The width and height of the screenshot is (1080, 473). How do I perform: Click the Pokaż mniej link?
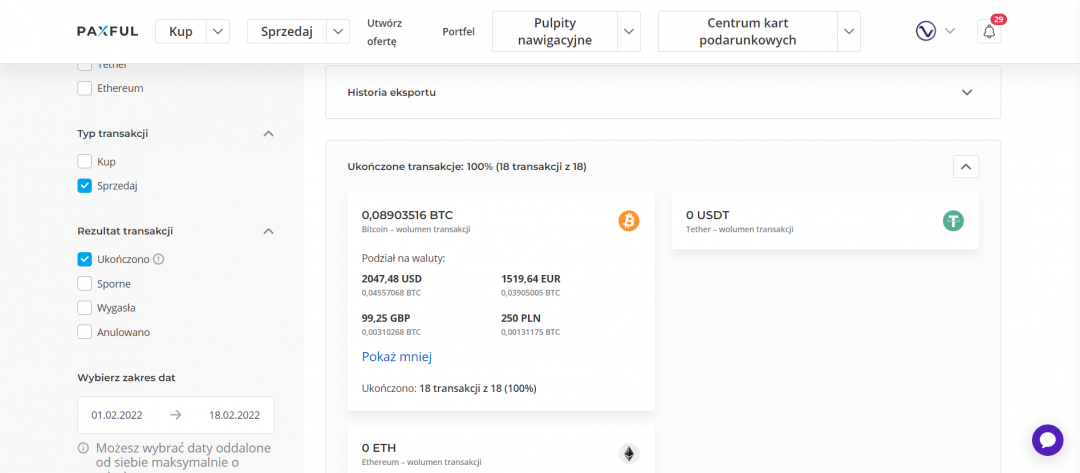[396, 357]
